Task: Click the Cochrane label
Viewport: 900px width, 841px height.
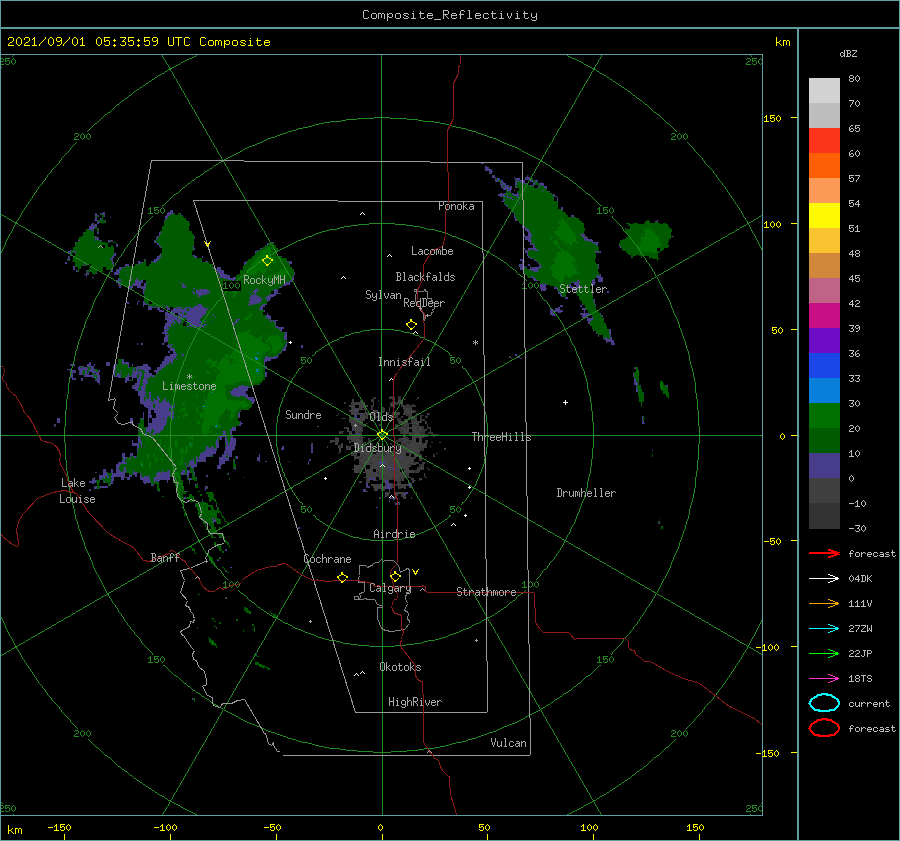Action: pyautogui.click(x=327, y=559)
